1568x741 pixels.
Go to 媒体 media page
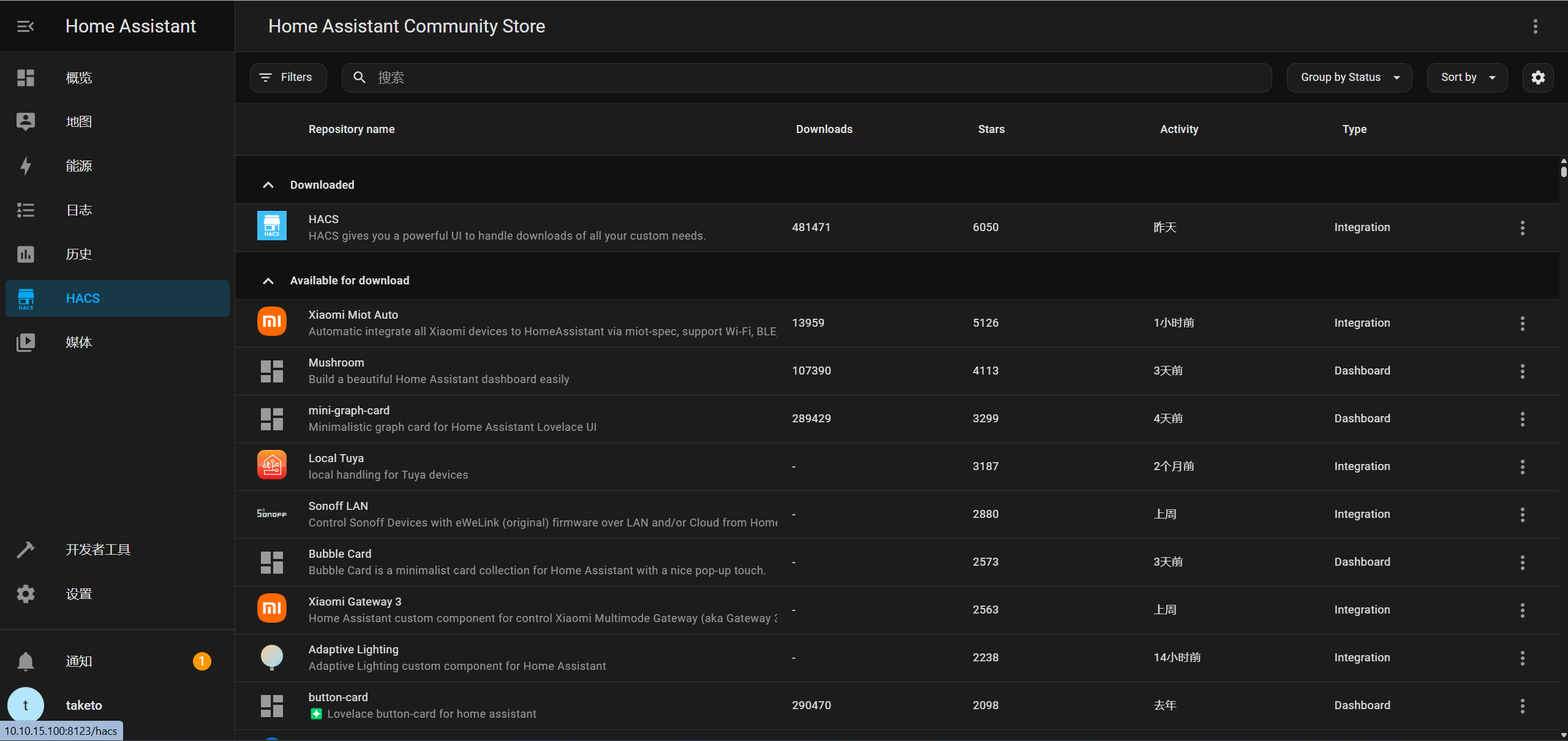pyautogui.click(x=79, y=343)
